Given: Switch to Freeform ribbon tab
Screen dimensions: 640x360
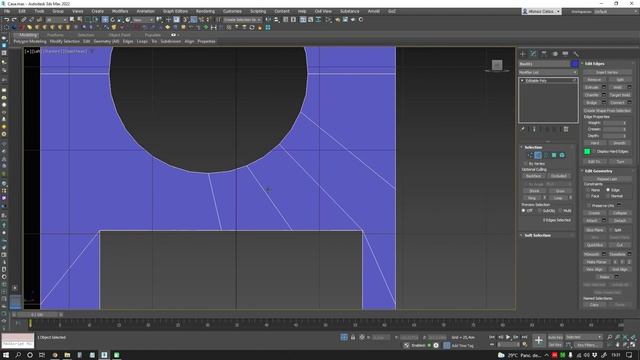Looking at the screenshot, I should pyautogui.click(x=55, y=35).
